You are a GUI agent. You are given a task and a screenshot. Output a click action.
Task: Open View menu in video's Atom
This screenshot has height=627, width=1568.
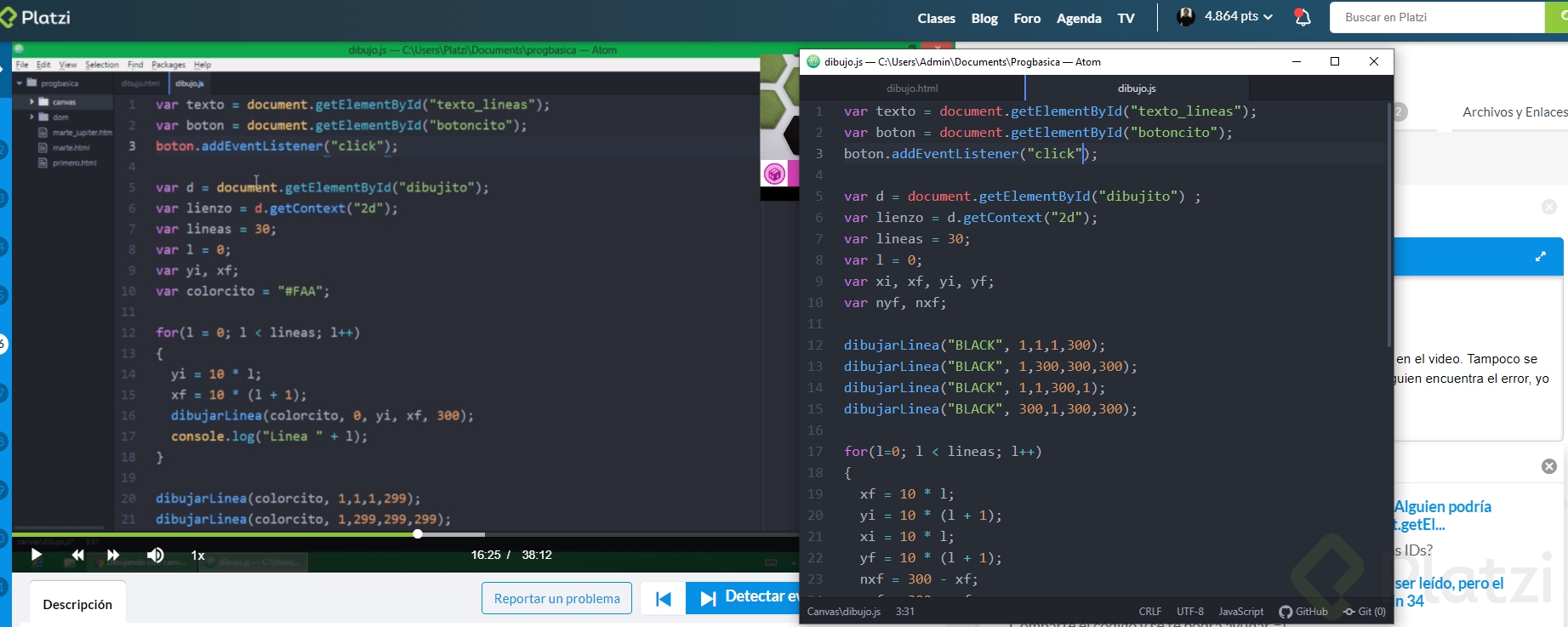tap(68, 65)
